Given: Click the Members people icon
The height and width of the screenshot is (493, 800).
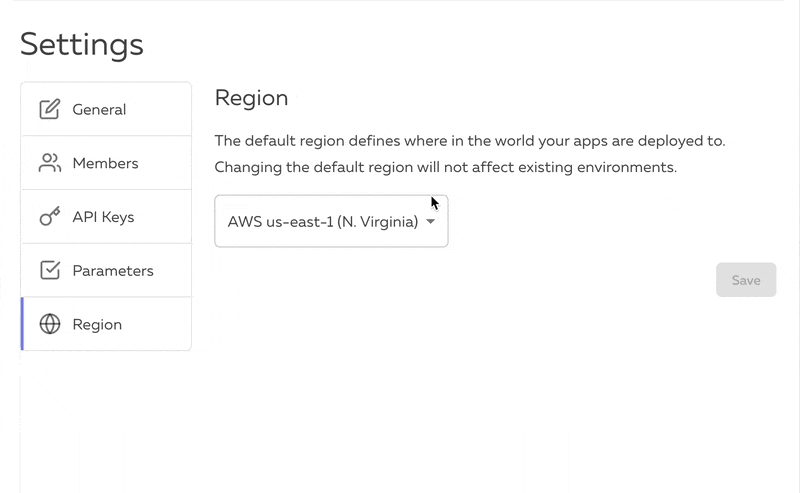Looking at the screenshot, I should [50, 163].
